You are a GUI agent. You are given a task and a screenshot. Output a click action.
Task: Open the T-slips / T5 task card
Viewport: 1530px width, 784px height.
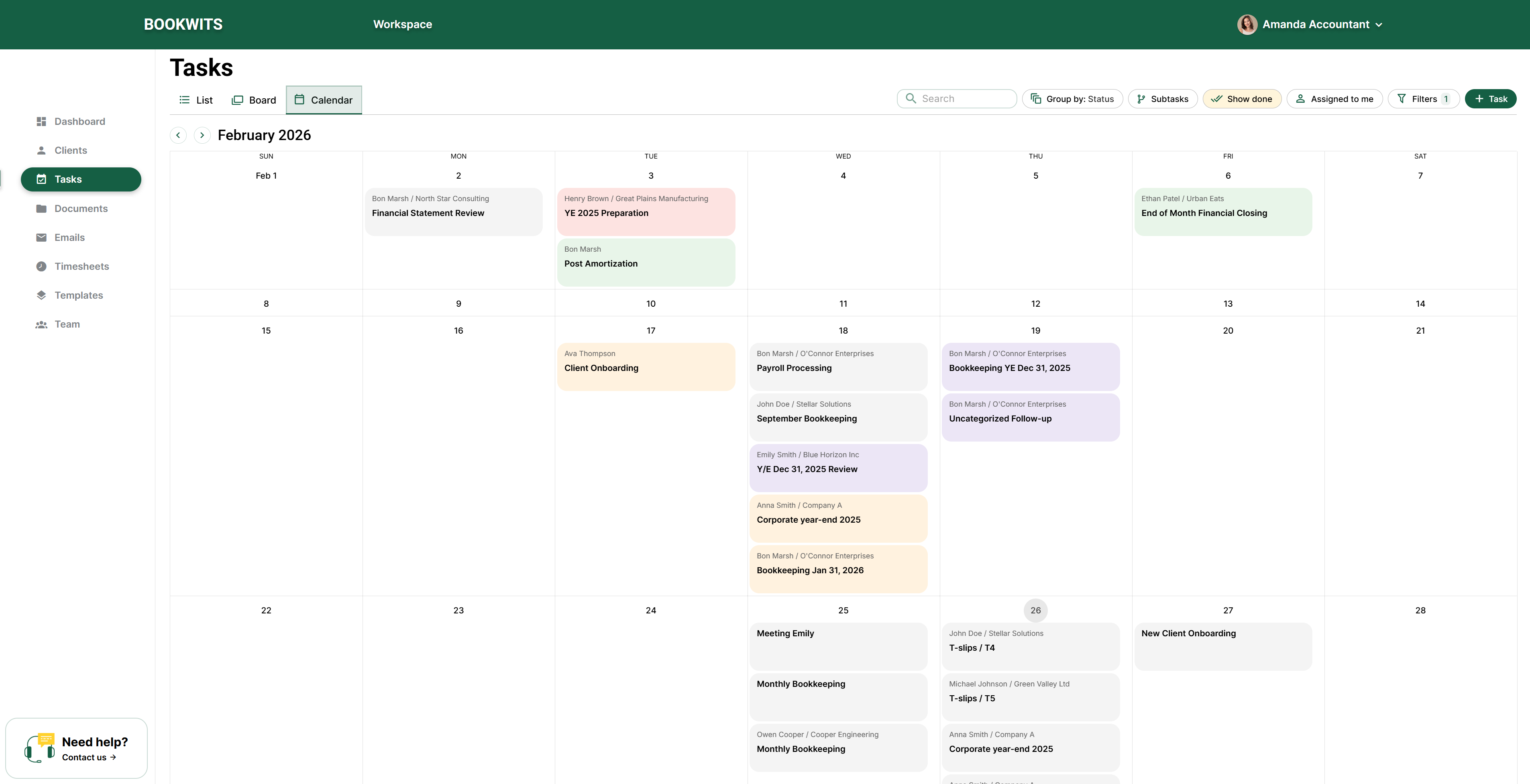1031,697
